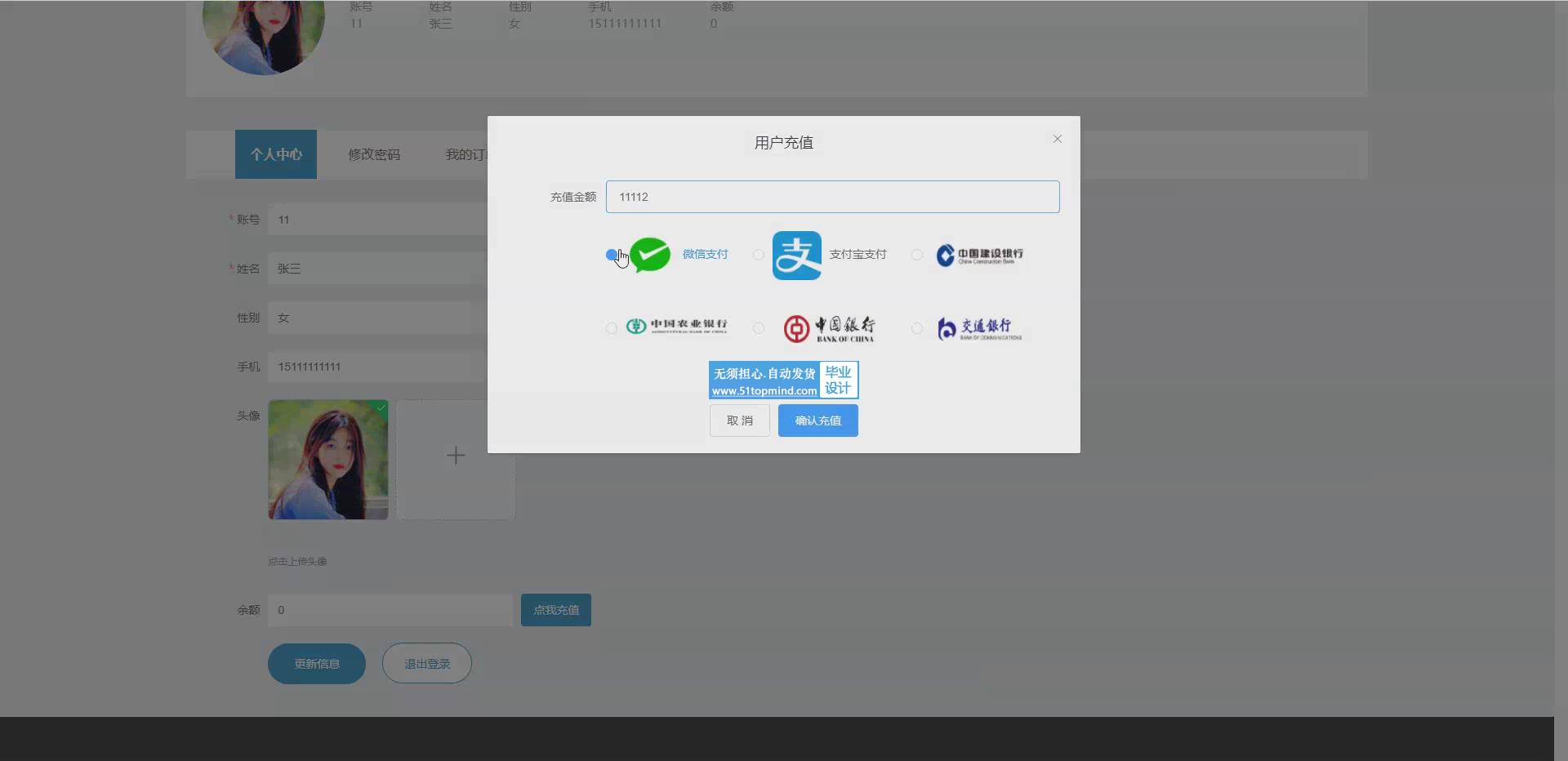
Task: Click the blue Alipay logo
Action: point(797,256)
